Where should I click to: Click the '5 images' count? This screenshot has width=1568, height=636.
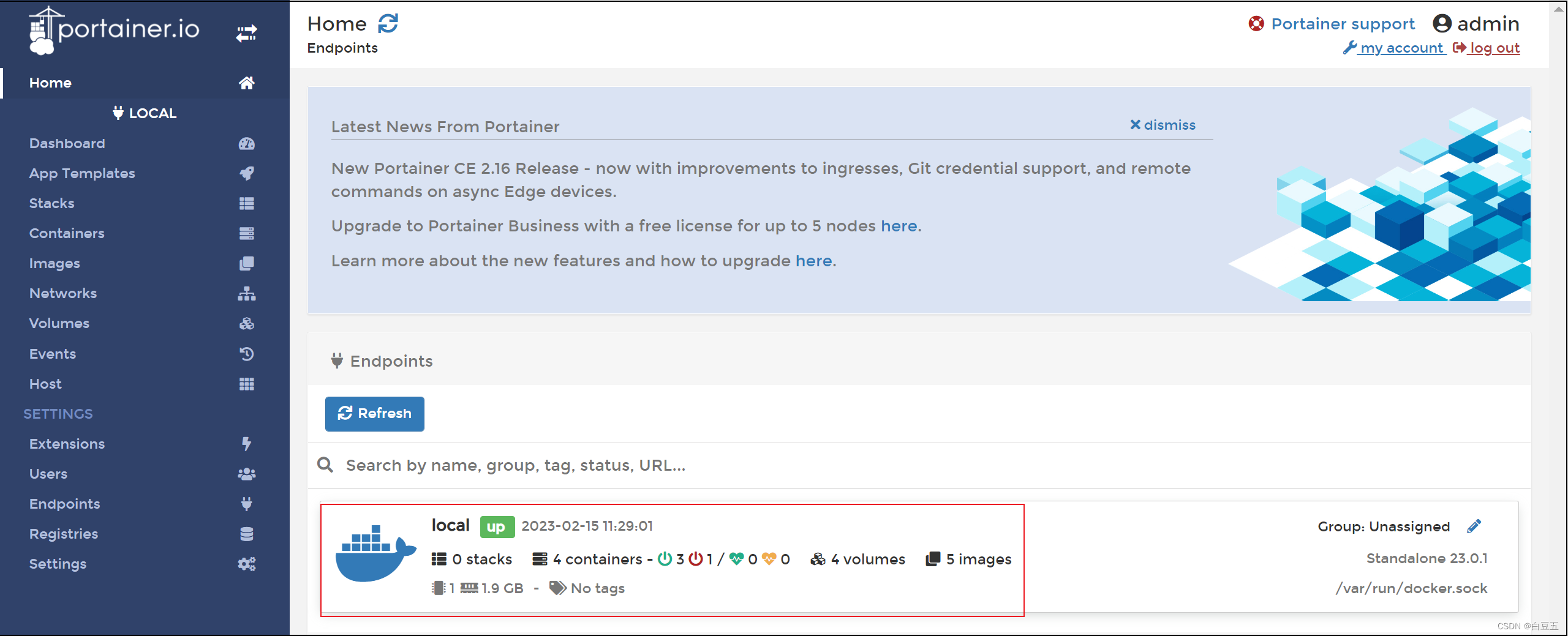[x=969, y=559]
